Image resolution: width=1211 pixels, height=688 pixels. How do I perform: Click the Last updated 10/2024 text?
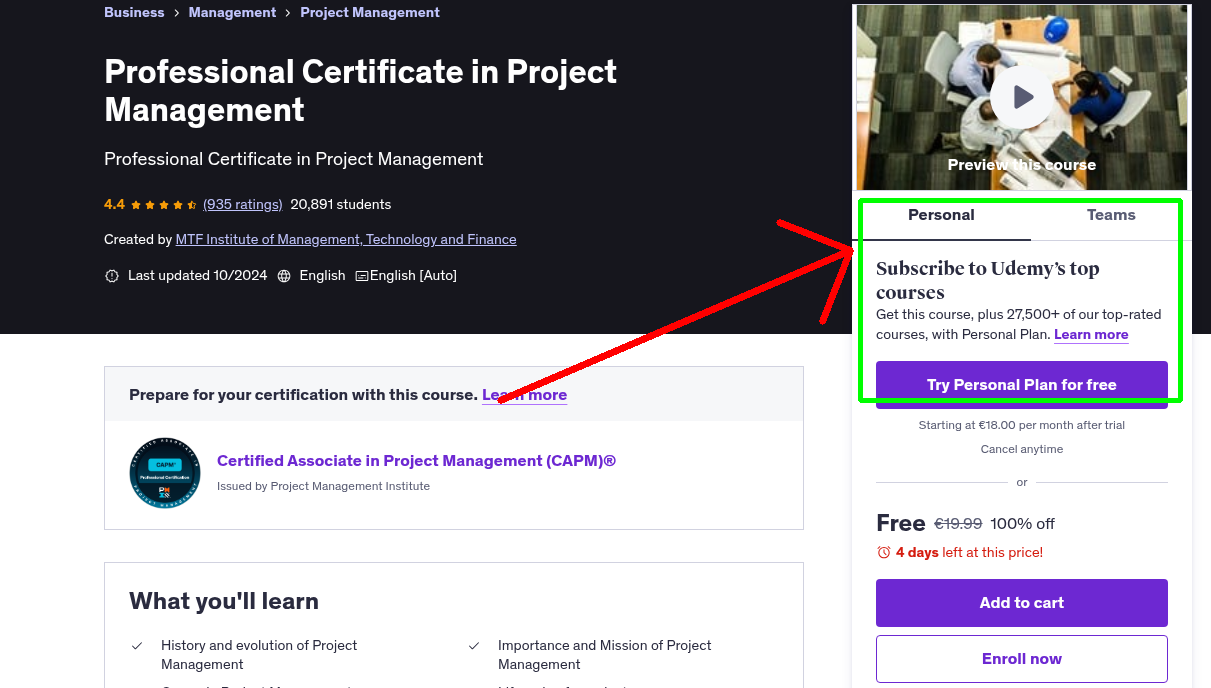(x=197, y=276)
